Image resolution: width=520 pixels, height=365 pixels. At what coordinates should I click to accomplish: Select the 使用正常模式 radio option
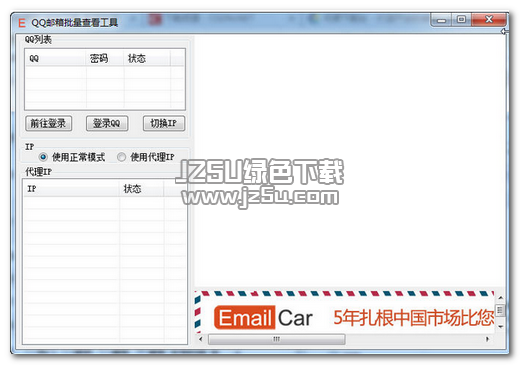[43, 157]
